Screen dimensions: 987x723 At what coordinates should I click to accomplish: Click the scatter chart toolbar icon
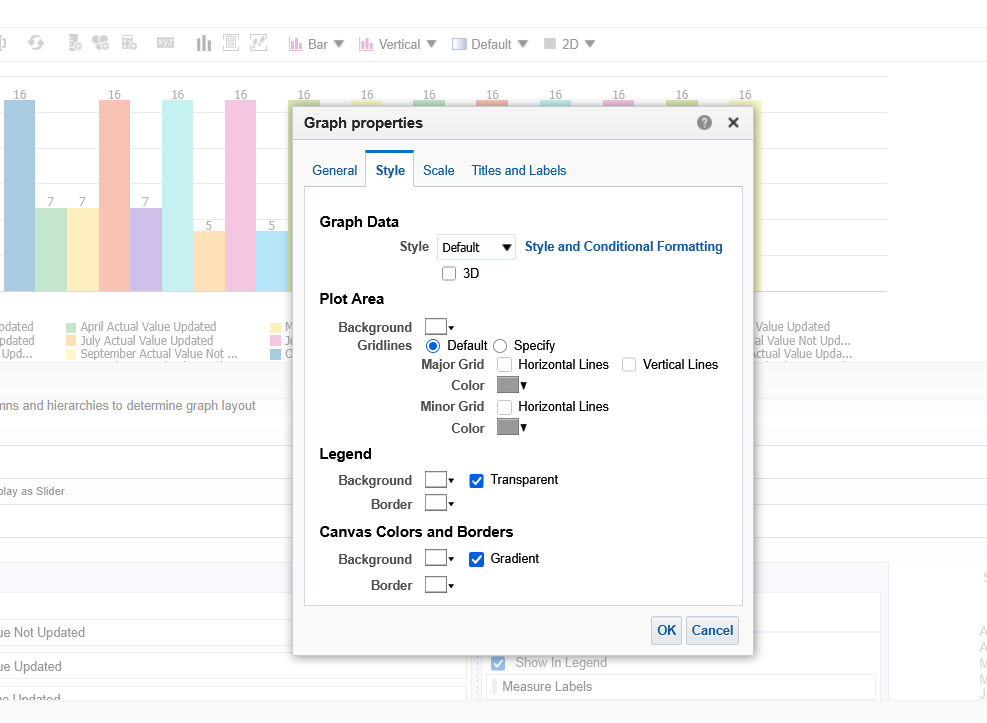[x=259, y=43]
